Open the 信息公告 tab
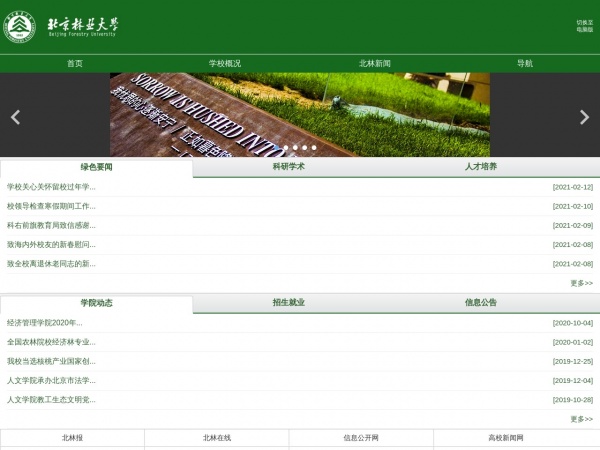The image size is (600, 450). [x=481, y=302]
